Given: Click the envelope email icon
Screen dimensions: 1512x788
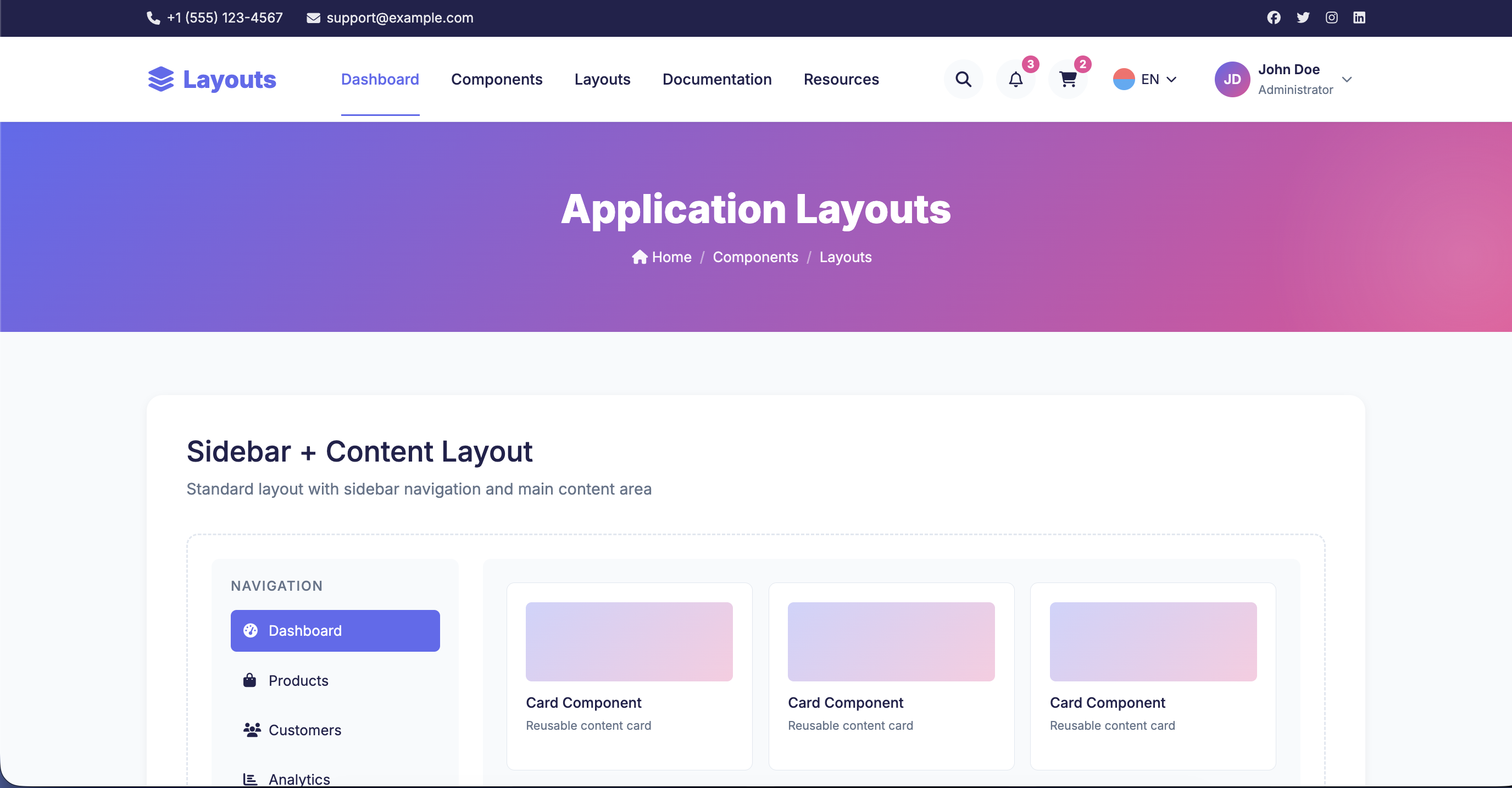Looking at the screenshot, I should (x=313, y=18).
